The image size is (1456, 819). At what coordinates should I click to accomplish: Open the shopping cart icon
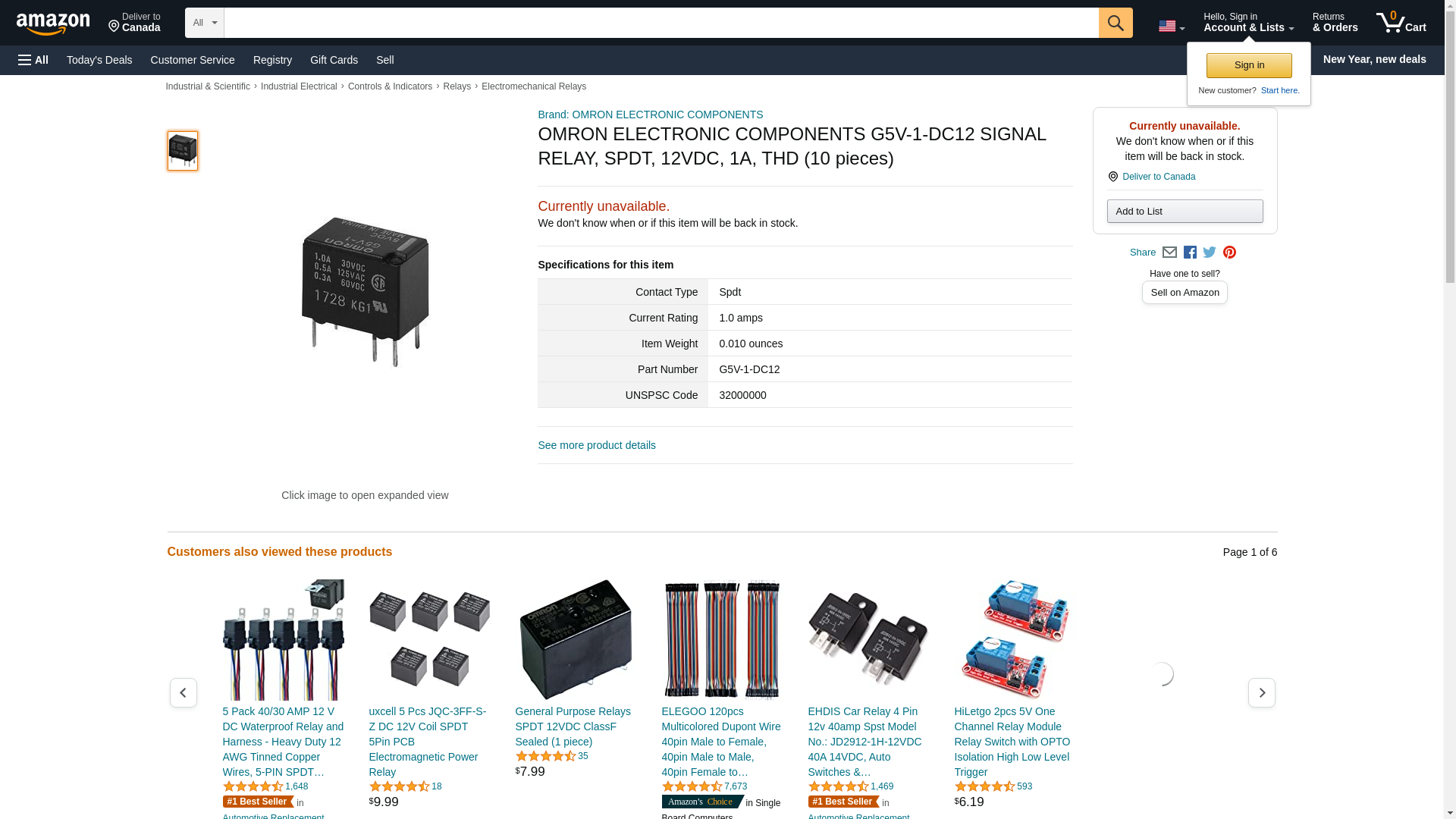click(x=1401, y=23)
